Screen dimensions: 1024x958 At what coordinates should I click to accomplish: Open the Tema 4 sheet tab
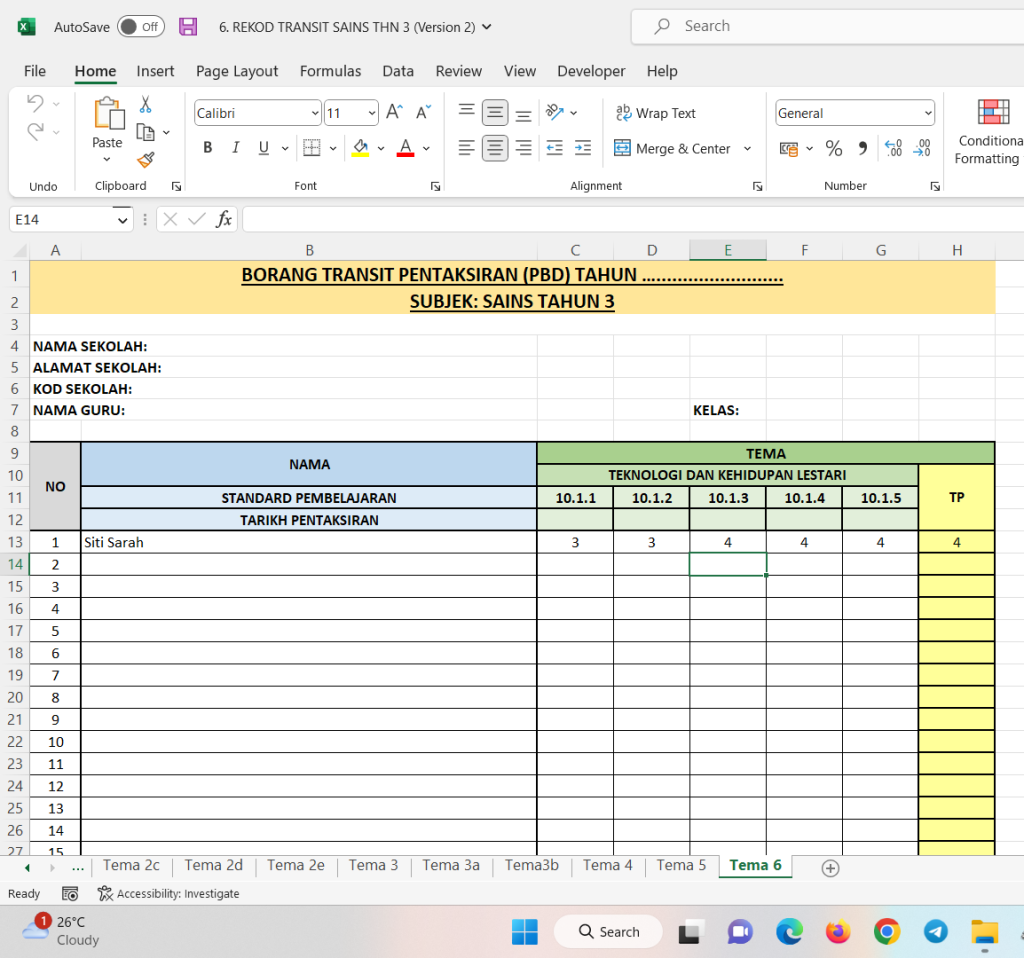coord(607,866)
